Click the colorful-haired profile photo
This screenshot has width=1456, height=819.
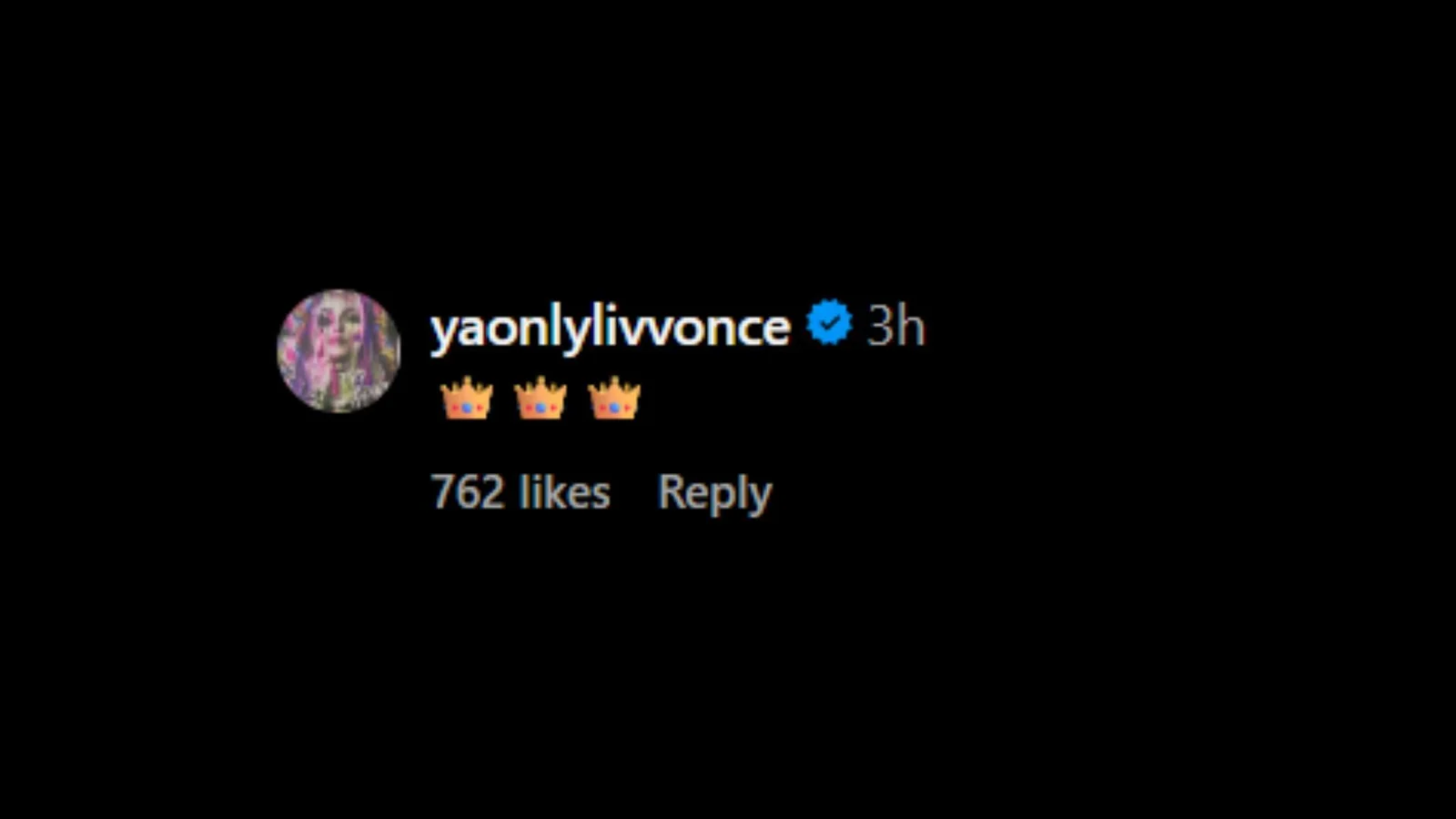pos(339,351)
